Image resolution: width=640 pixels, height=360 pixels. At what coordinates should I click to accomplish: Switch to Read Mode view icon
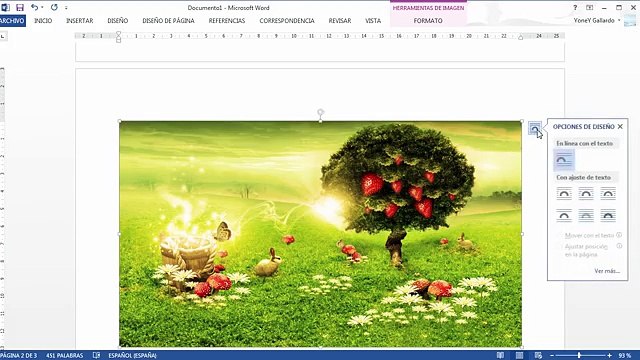500,356
